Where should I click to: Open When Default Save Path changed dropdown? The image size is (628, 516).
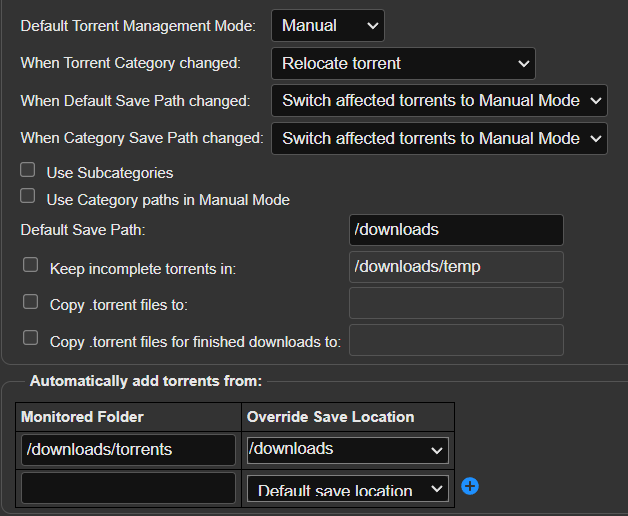click(x=439, y=101)
